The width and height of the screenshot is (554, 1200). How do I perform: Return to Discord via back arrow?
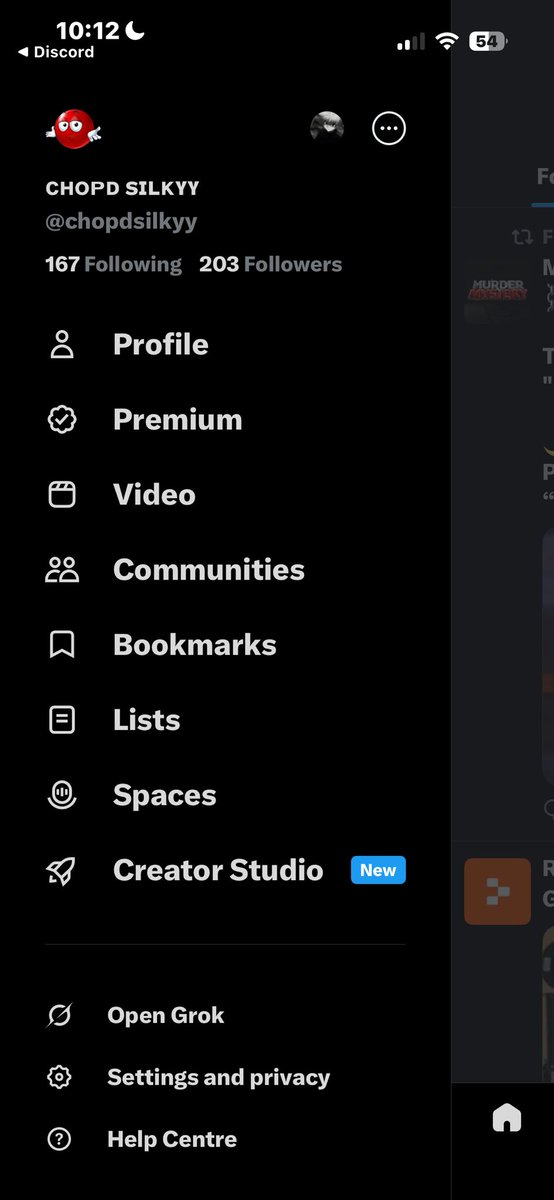(56, 52)
